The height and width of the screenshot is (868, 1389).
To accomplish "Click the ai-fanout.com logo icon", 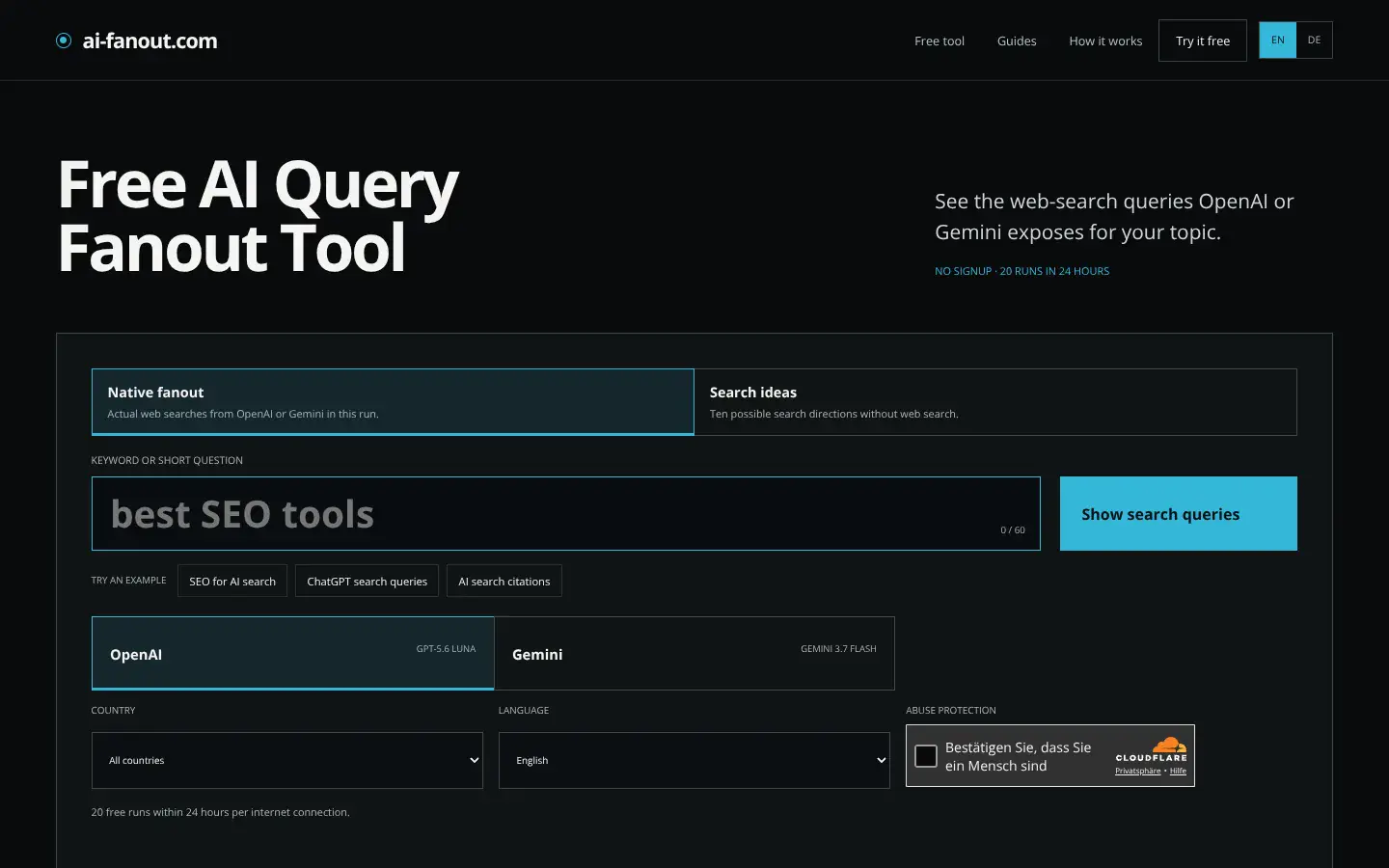I will 64,41.
